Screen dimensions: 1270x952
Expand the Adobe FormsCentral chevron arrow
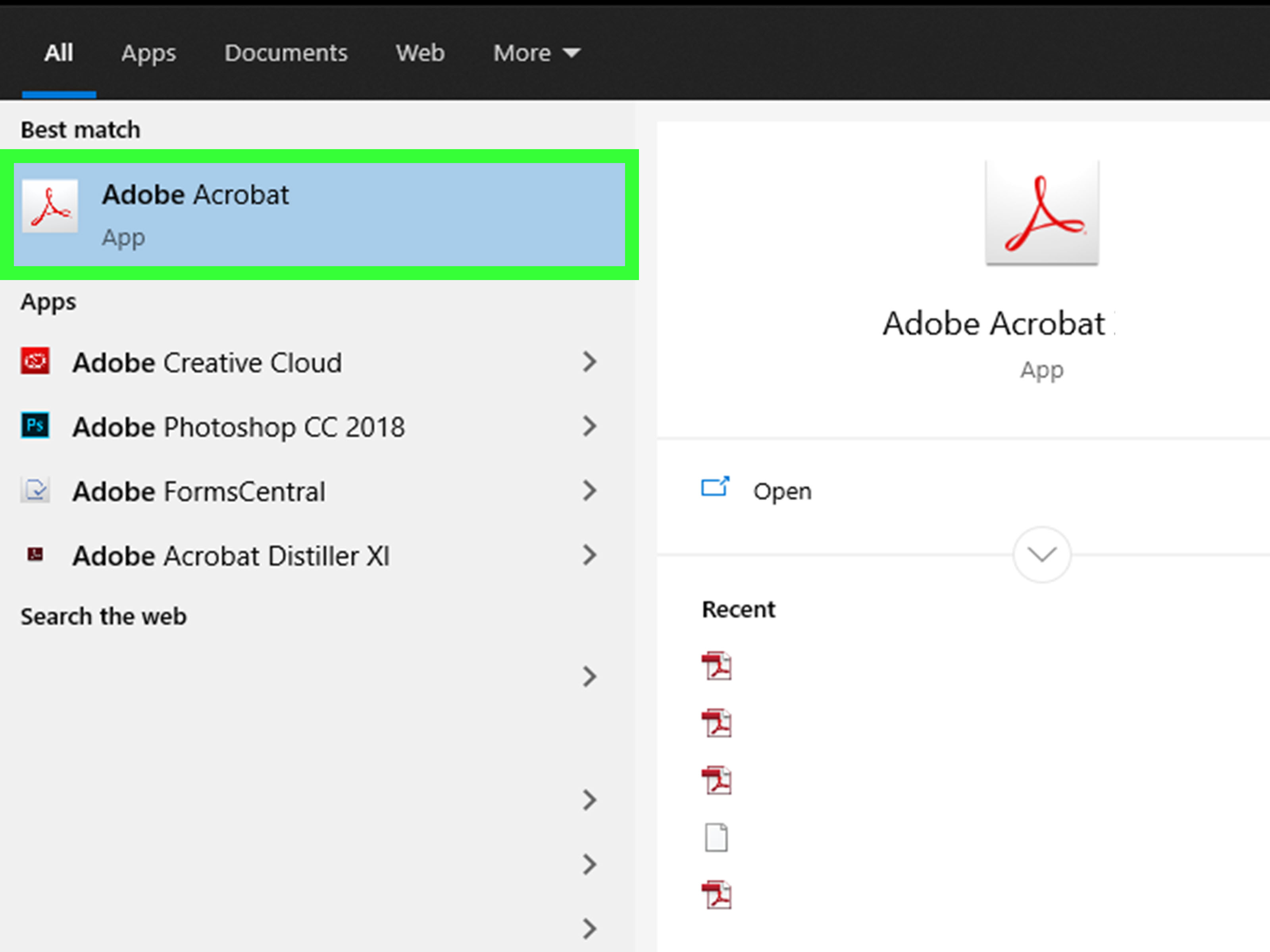(x=590, y=491)
